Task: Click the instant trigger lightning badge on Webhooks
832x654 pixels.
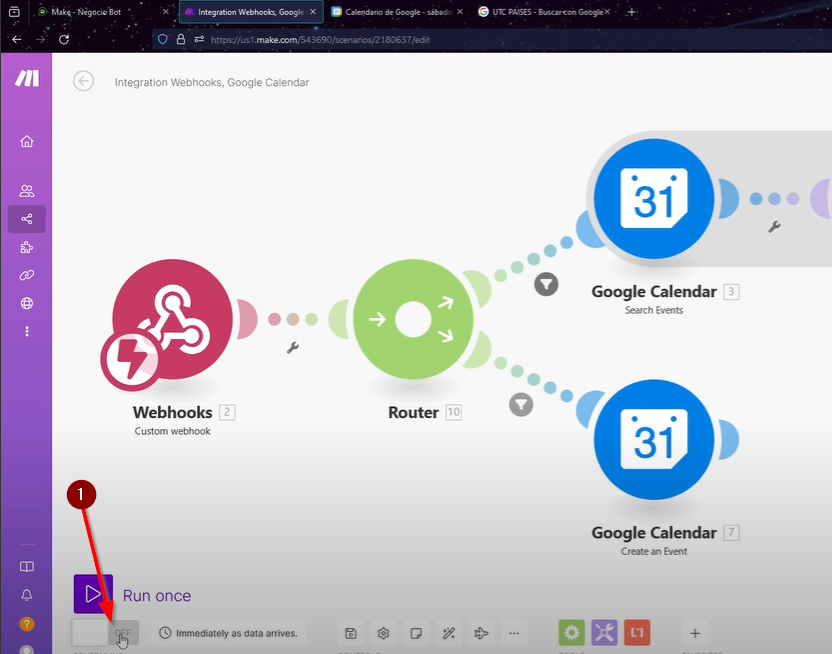Action: (130, 359)
